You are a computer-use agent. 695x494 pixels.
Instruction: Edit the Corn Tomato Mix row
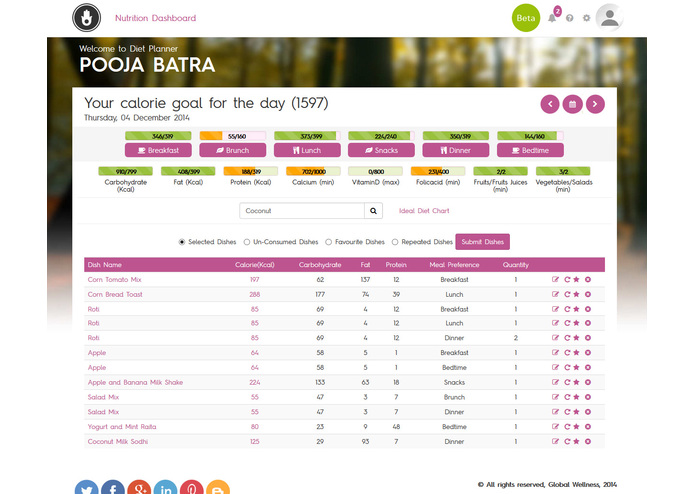point(555,280)
